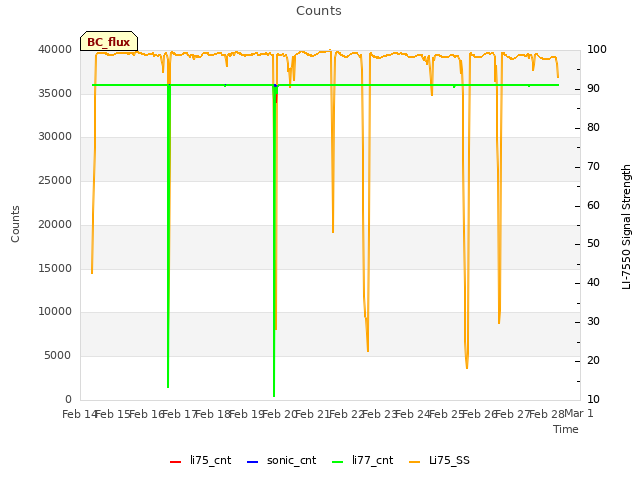The image size is (640, 480).
Task: Click the Feb 17 date tick label
Action: click(x=180, y=414)
